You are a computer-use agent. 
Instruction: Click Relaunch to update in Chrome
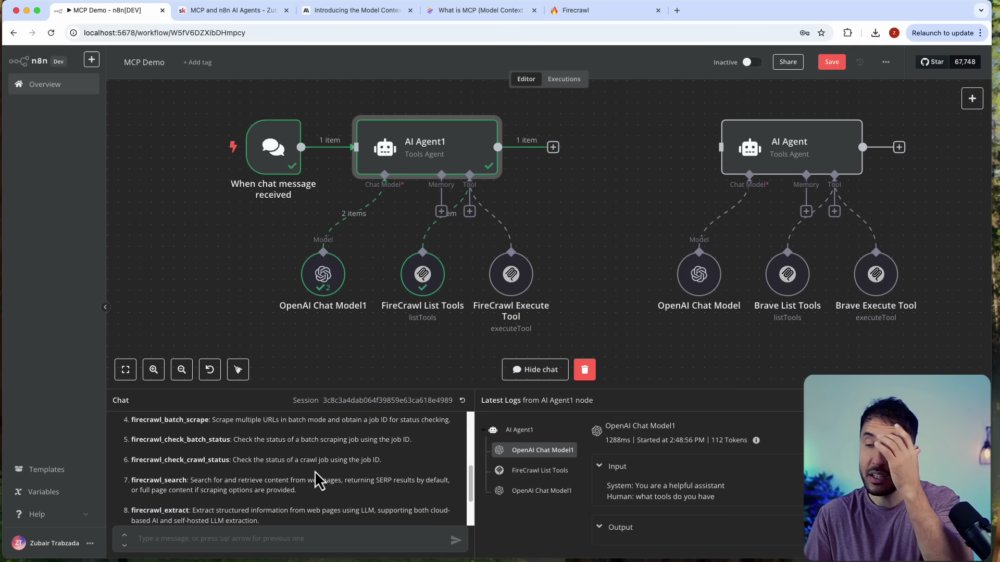tap(947, 33)
